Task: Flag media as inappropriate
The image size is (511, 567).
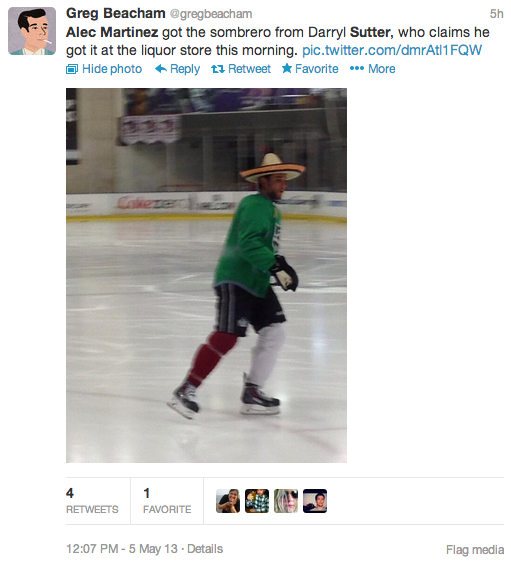Action: pos(475,550)
